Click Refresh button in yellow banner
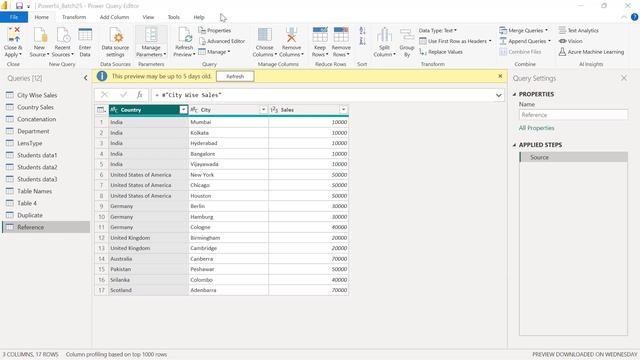The height and width of the screenshot is (360, 640). [x=235, y=76]
